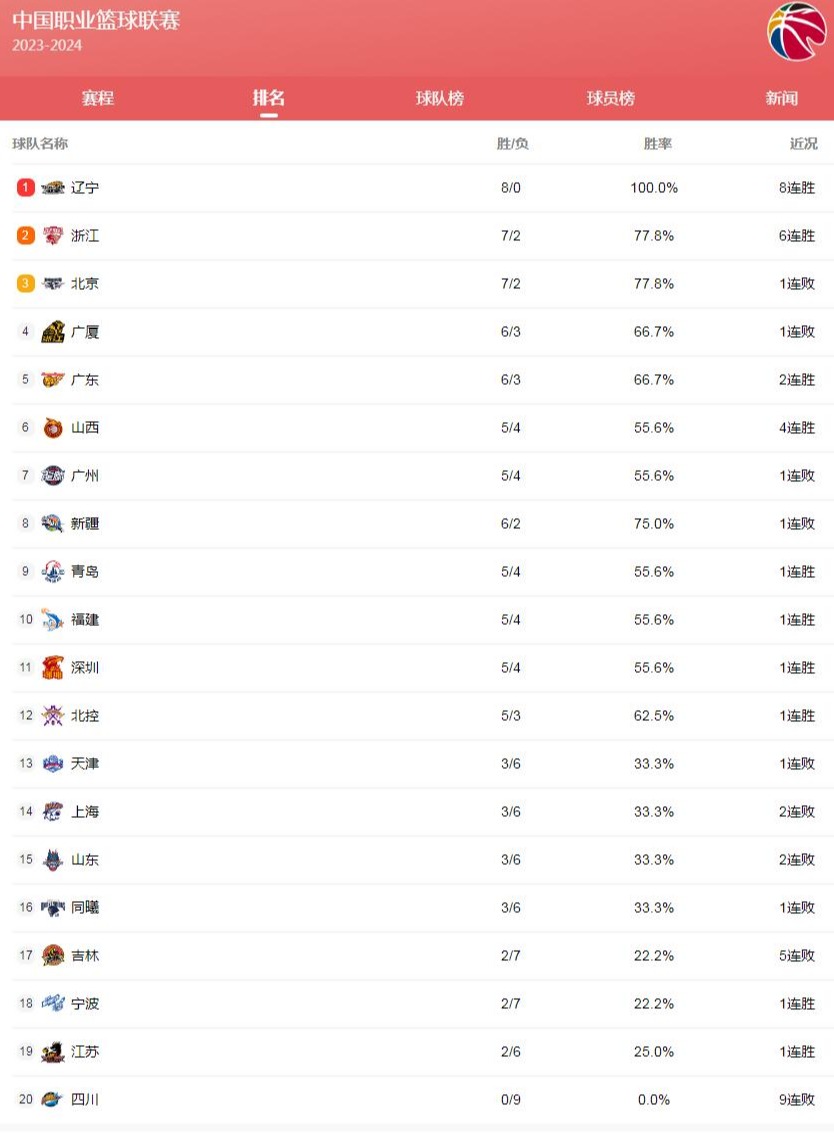This screenshot has width=834, height=1139.
Task: Click the 浙江 team logo
Action: tap(53, 236)
